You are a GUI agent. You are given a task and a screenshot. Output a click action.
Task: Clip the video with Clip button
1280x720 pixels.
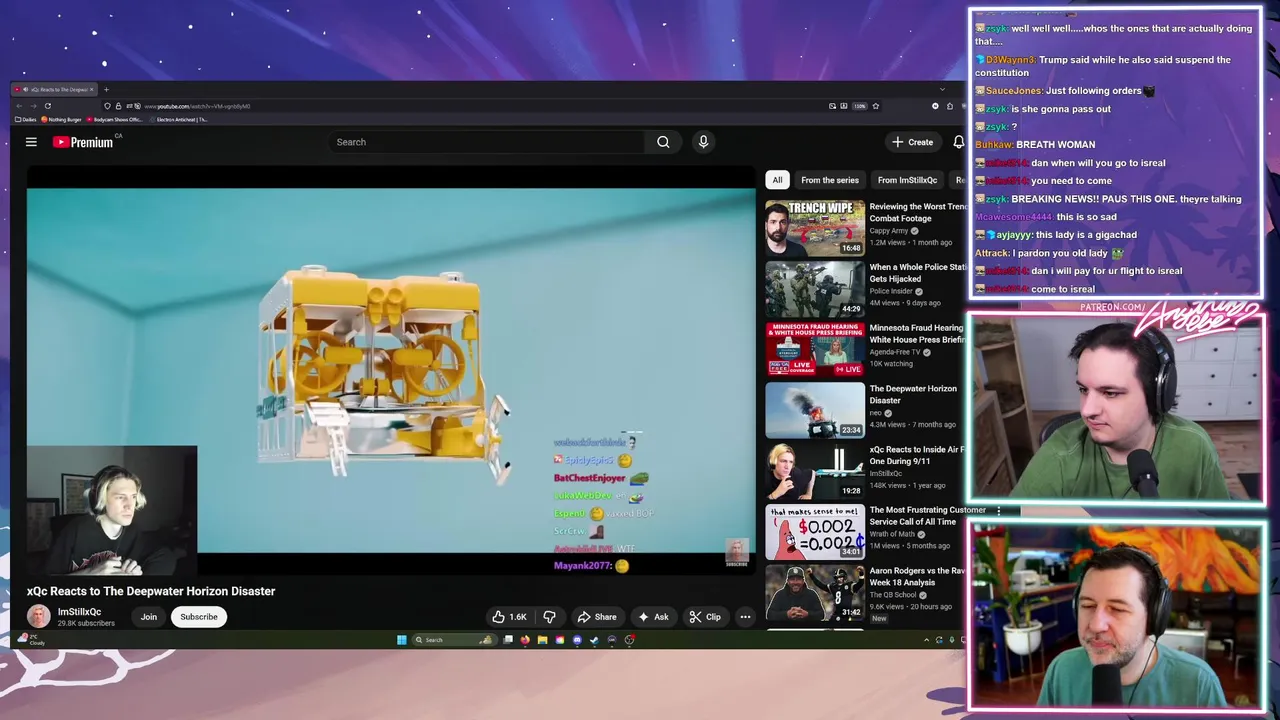point(705,617)
